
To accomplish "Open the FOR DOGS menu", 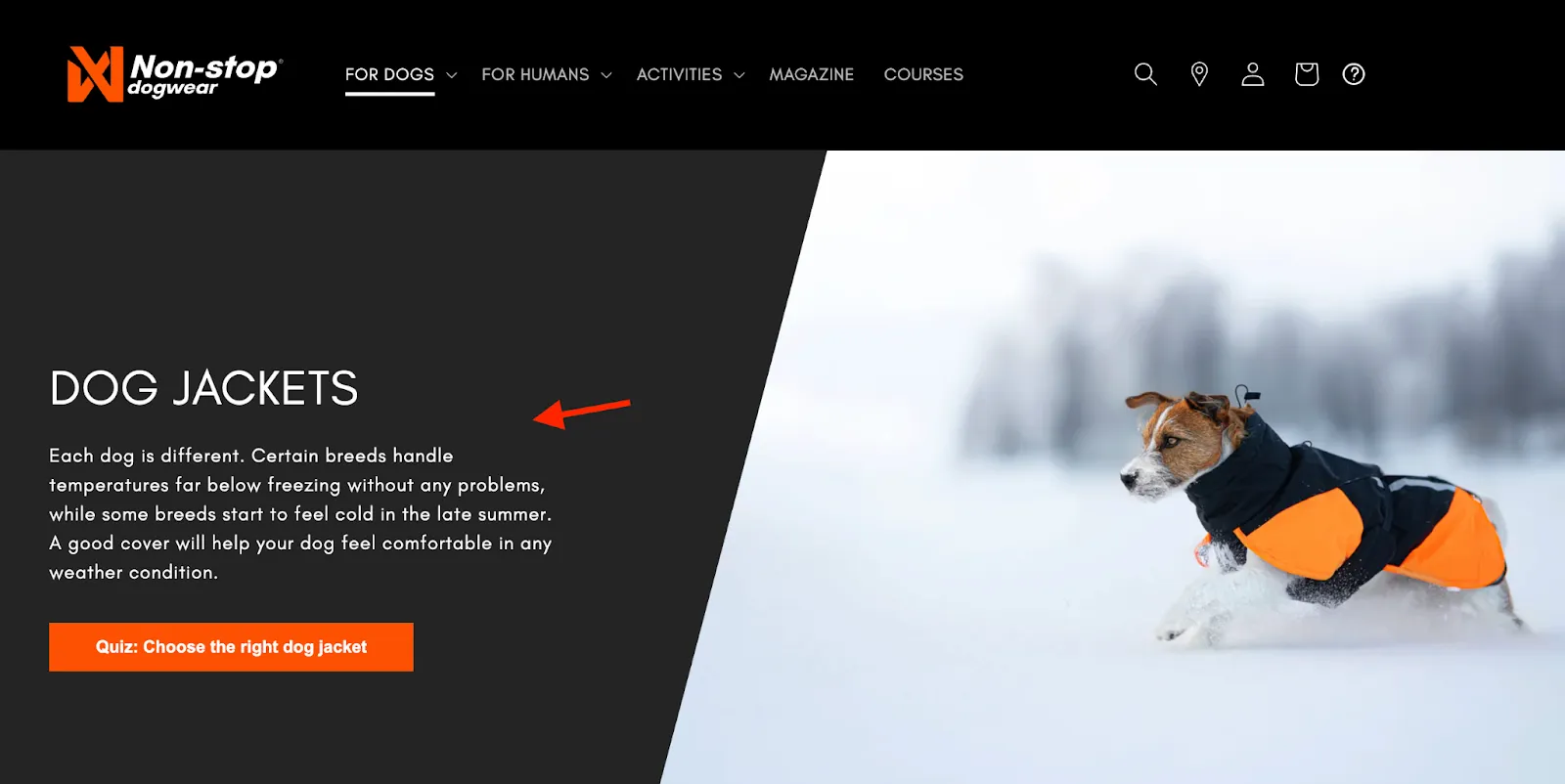I will tap(389, 74).
